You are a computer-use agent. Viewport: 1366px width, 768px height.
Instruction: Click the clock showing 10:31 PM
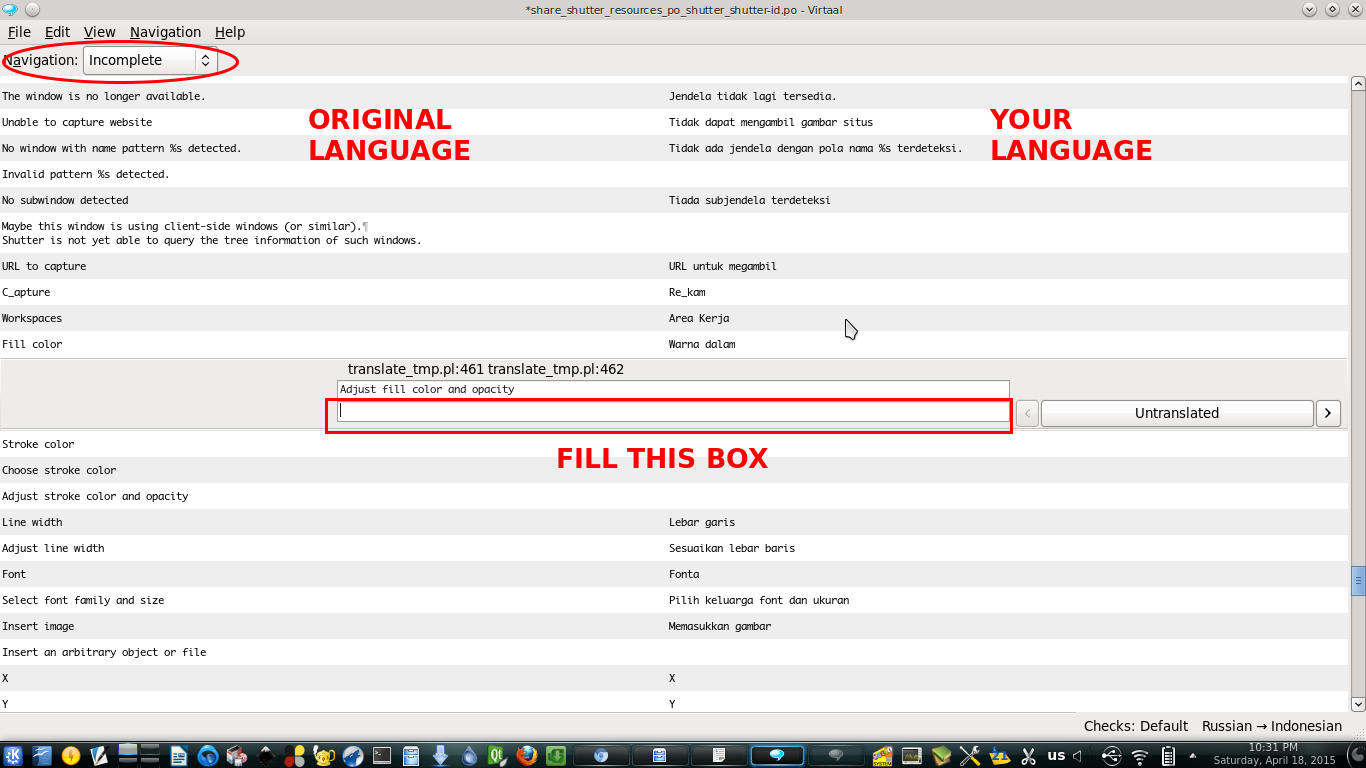1273,747
